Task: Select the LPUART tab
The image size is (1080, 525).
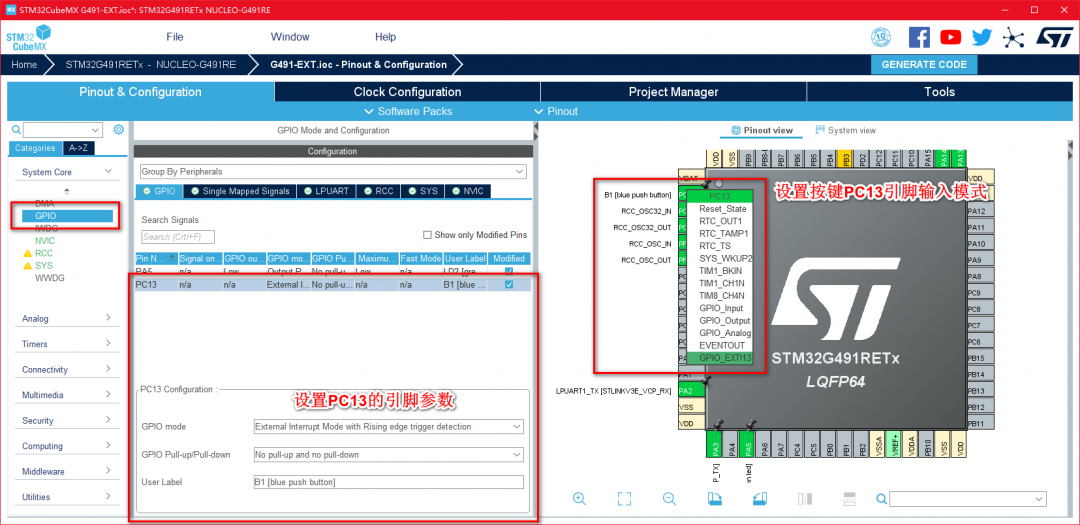Action: tap(328, 191)
